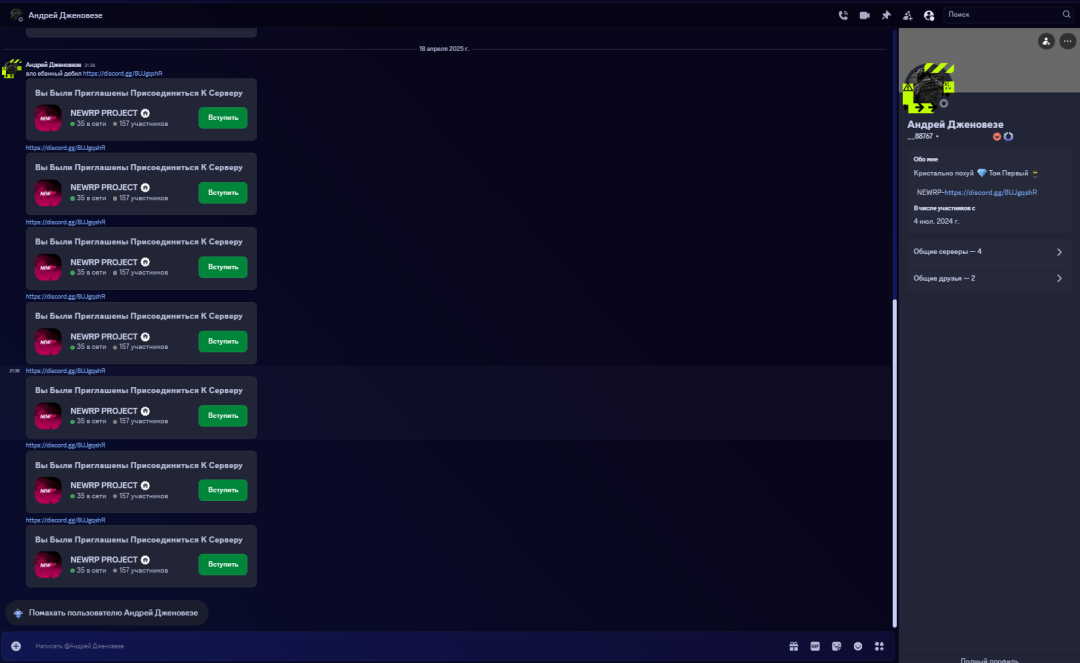1080x663 pixels.
Task: Hide the user profile side panel
Action: [x=929, y=15]
